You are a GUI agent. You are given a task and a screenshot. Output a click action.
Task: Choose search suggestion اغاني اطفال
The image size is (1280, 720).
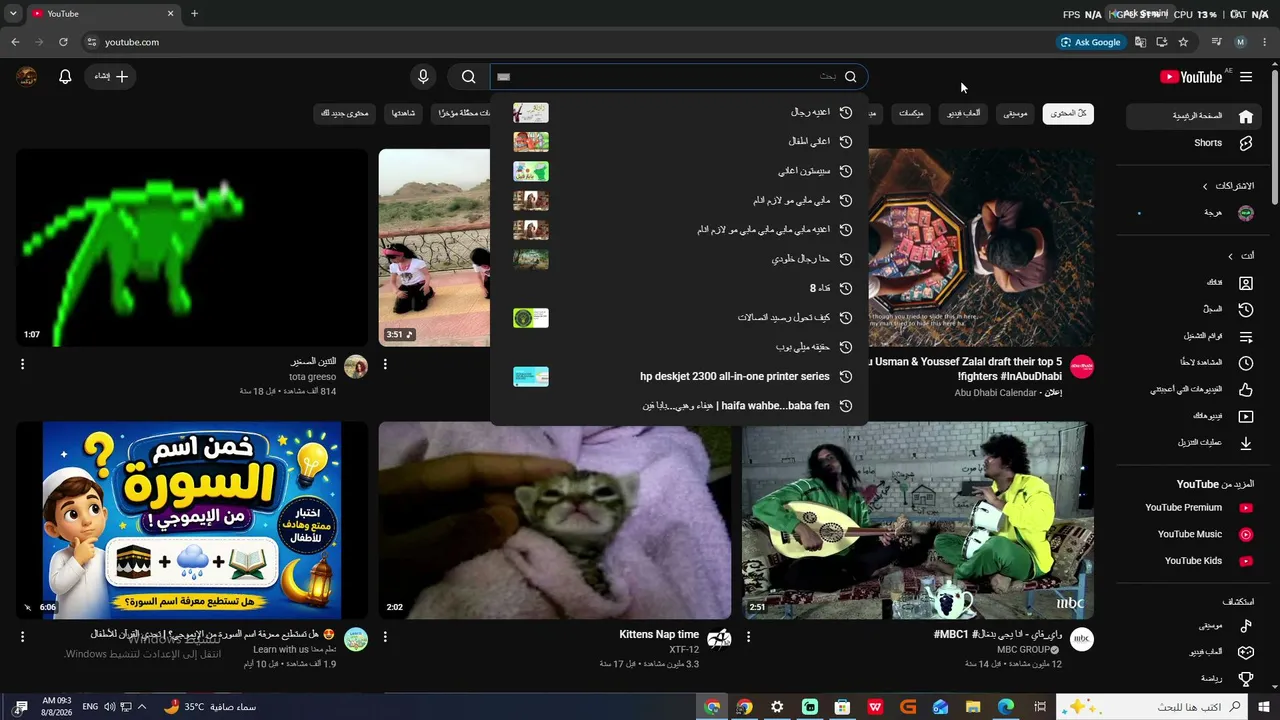(x=679, y=142)
